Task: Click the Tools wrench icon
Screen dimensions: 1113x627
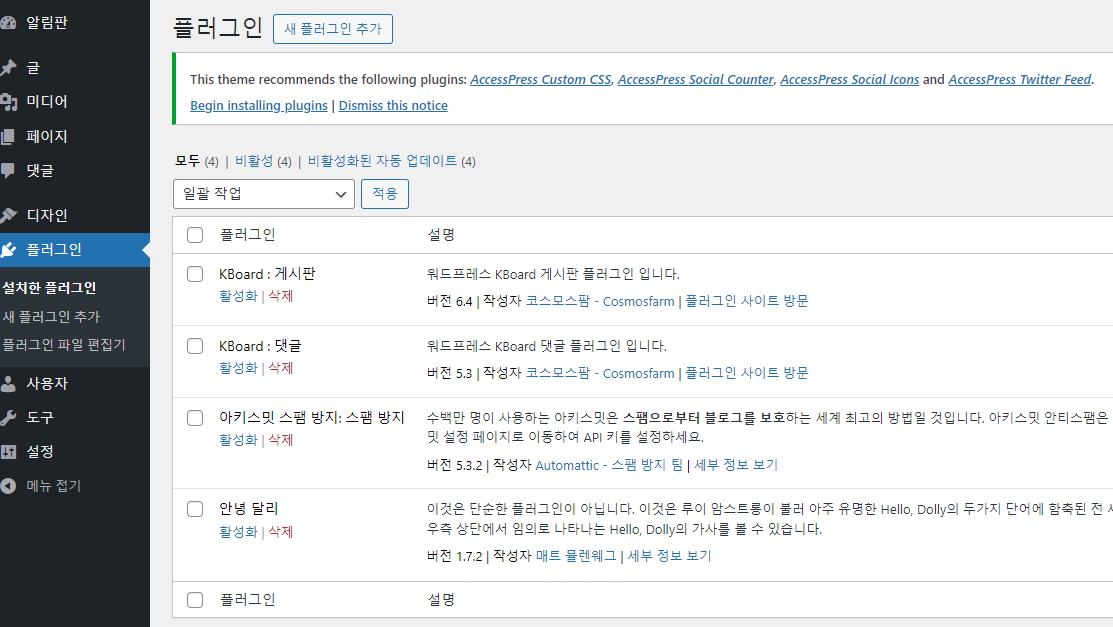Action: point(9,417)
